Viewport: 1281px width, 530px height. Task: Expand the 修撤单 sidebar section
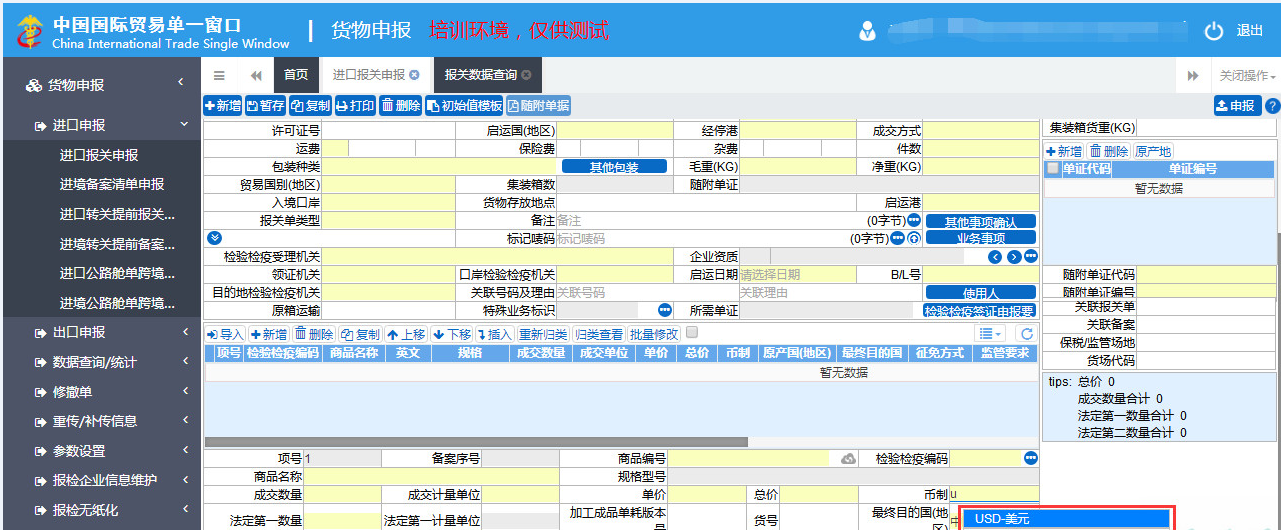pos(100,392)
